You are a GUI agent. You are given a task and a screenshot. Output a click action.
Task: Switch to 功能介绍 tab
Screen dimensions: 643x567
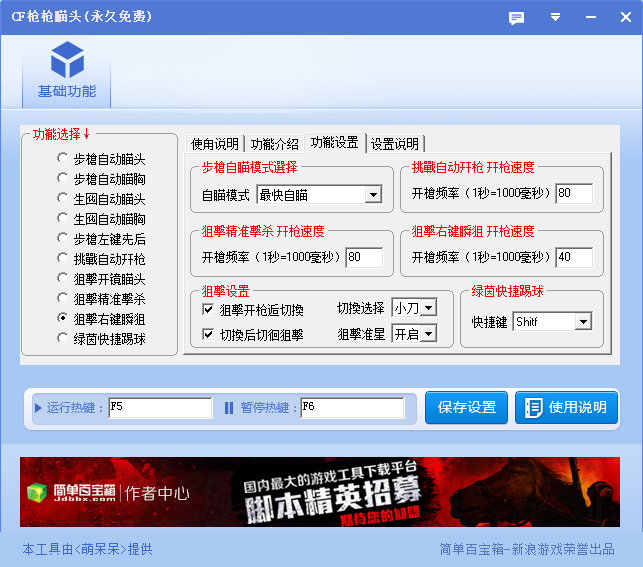274,144
